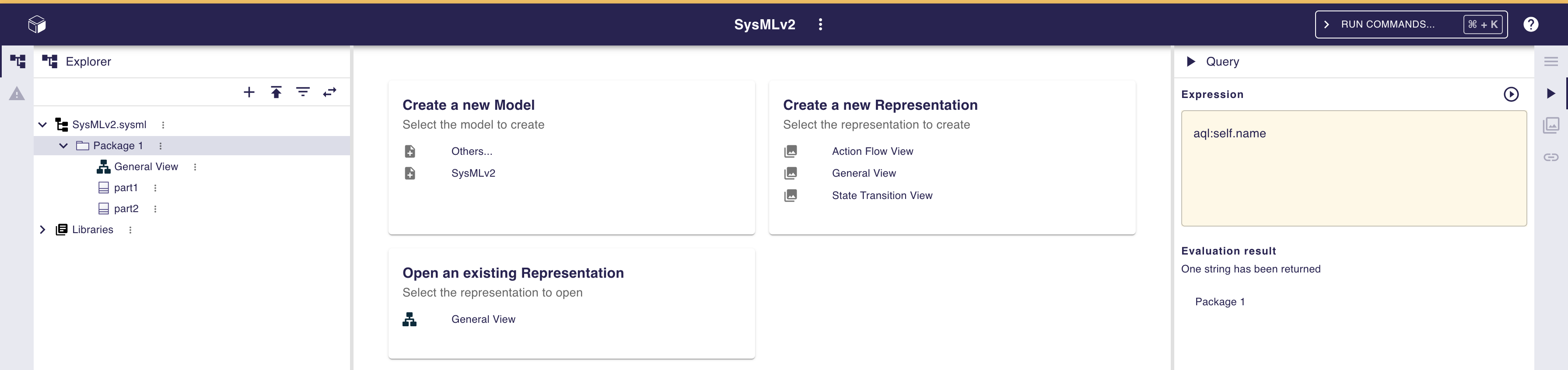Viewport: 1568px width, 370px height.
Task: Open the Explorer tree filter icon
Action: pos(302,93)
